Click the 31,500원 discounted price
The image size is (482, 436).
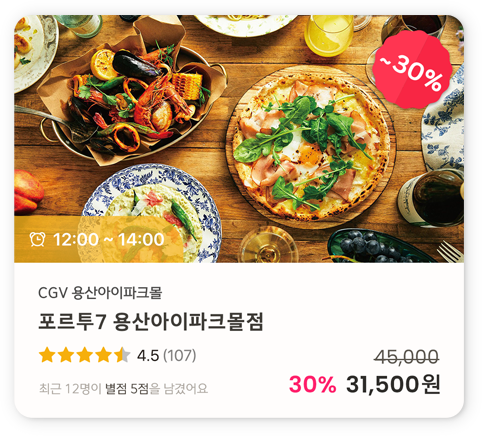393,384
